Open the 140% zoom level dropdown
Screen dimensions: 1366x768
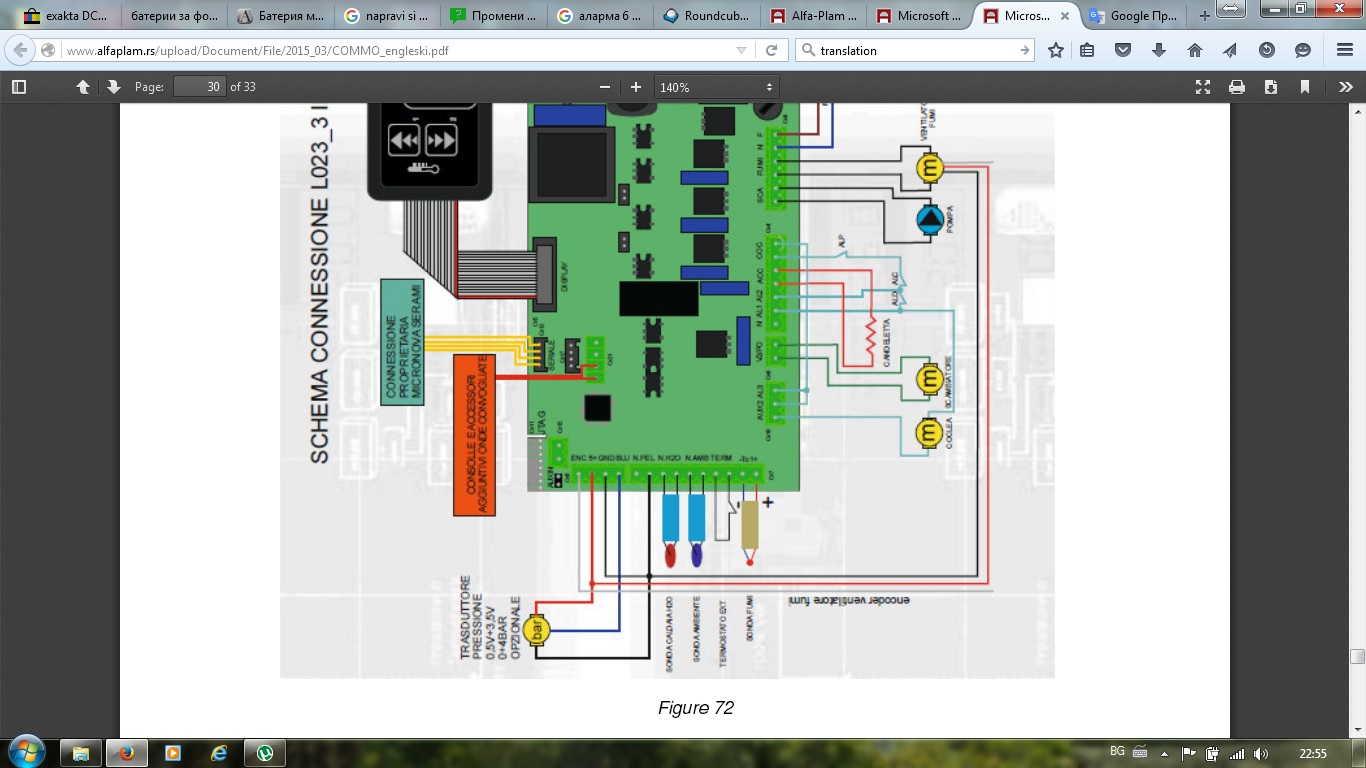(x=716, y=87)
